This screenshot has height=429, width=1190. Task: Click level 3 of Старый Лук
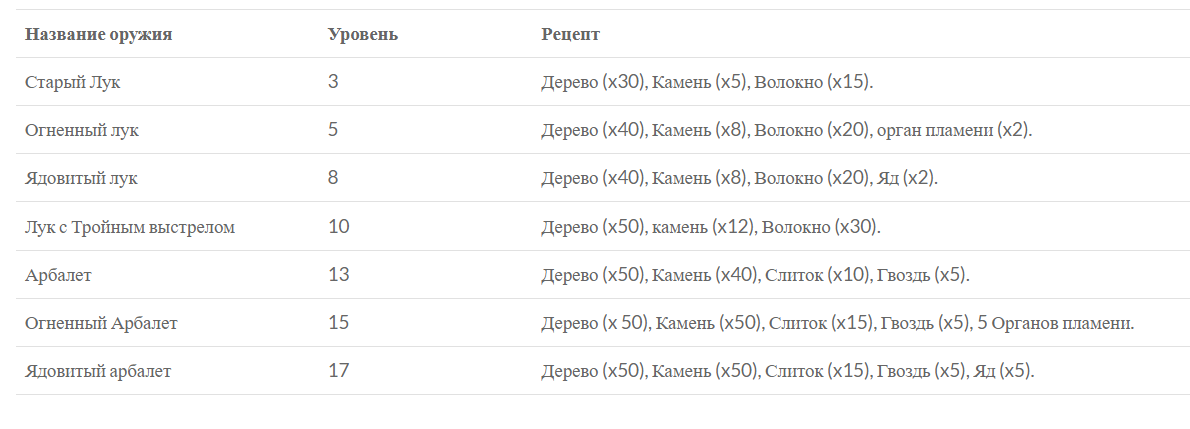point(333,81)
